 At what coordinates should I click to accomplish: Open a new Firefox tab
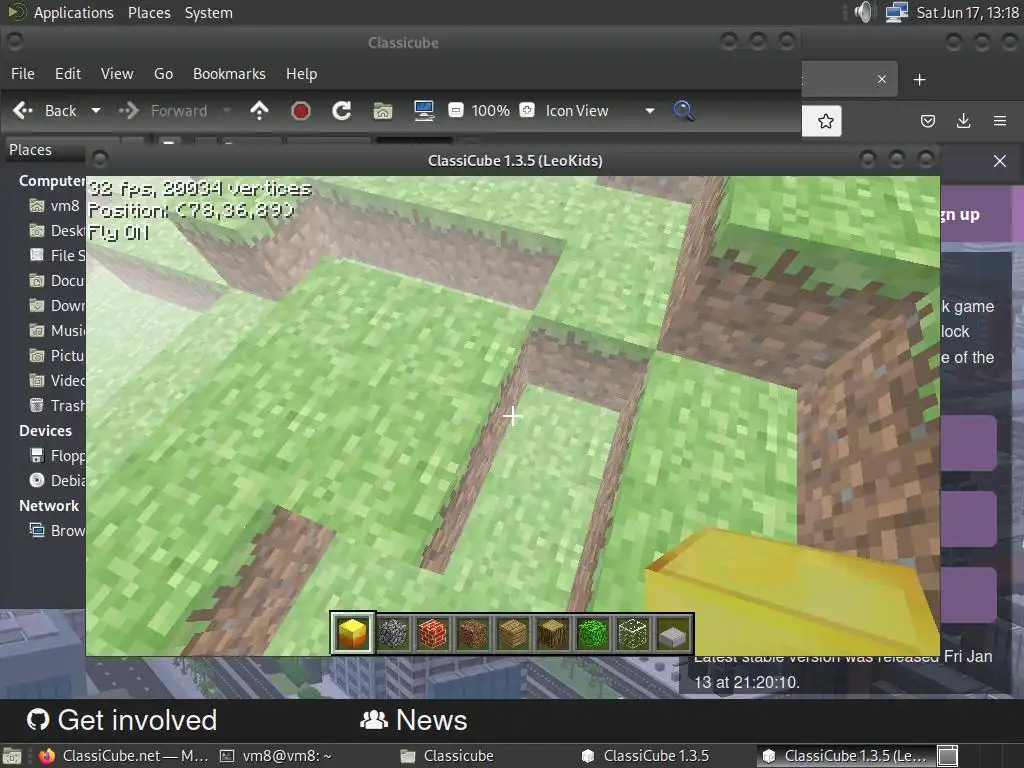(920, 80)
